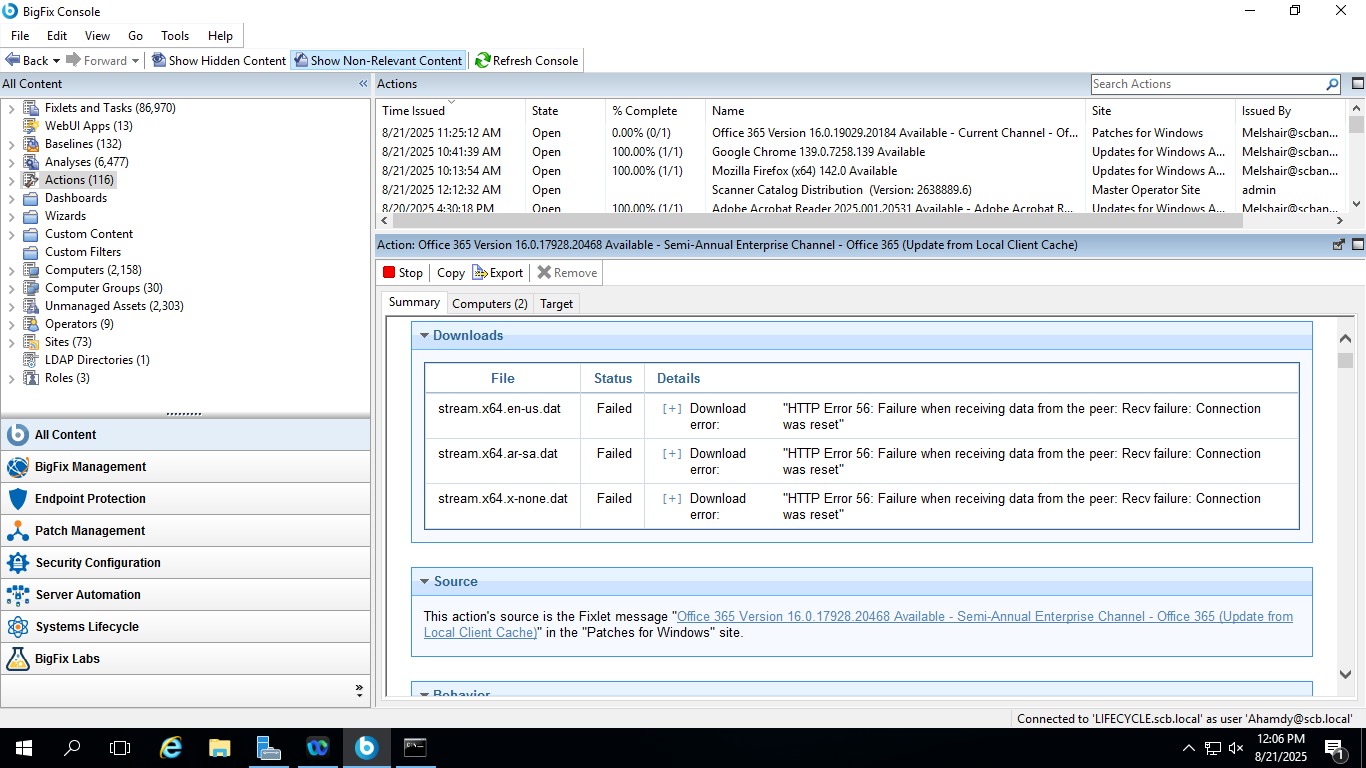1366x768 pixels.
Task: Collapse the Downloads section
Action: [x=424, y=336]
